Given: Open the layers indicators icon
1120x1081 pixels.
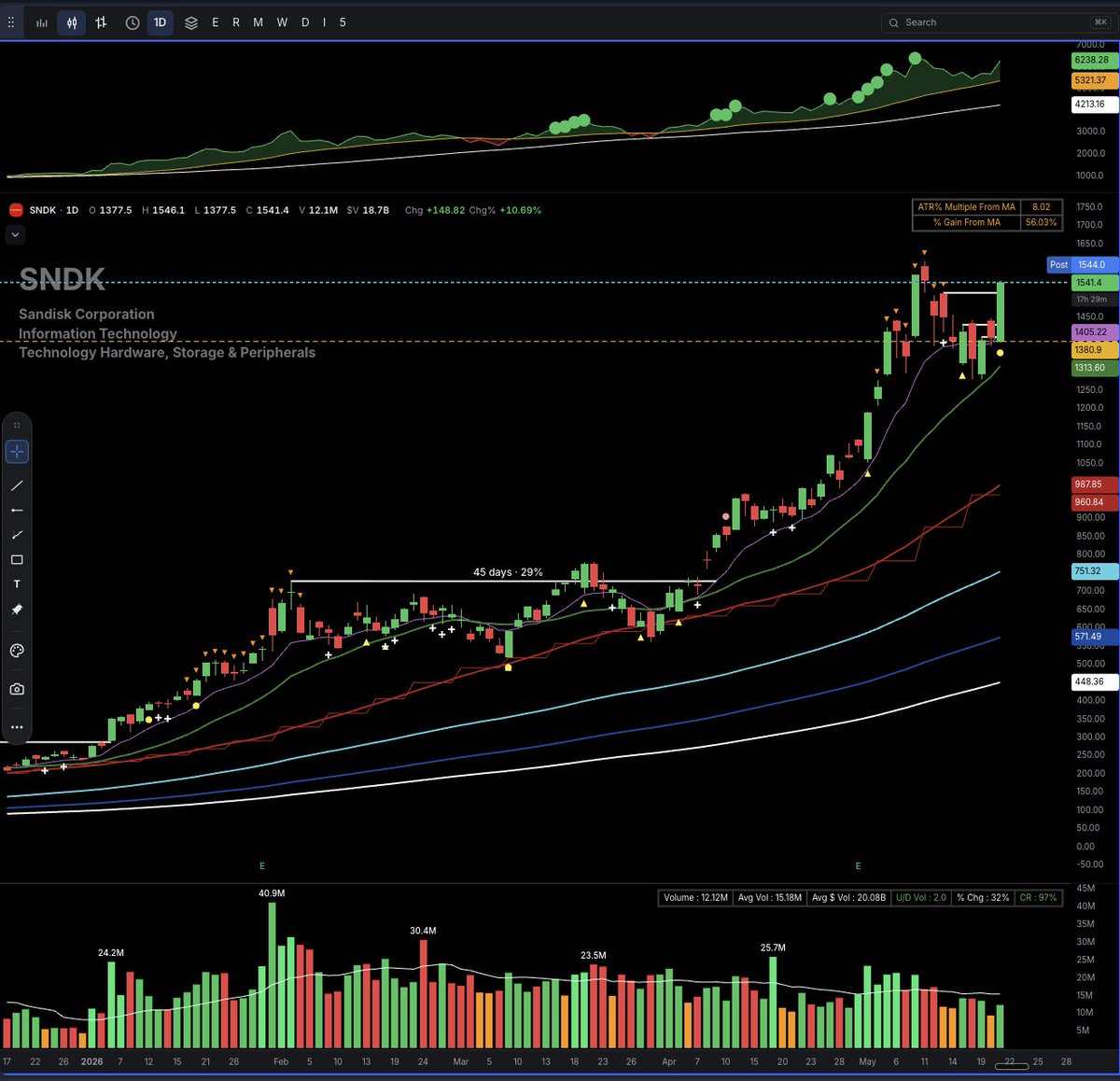Looking at the screenshot, I should point(191,22).
